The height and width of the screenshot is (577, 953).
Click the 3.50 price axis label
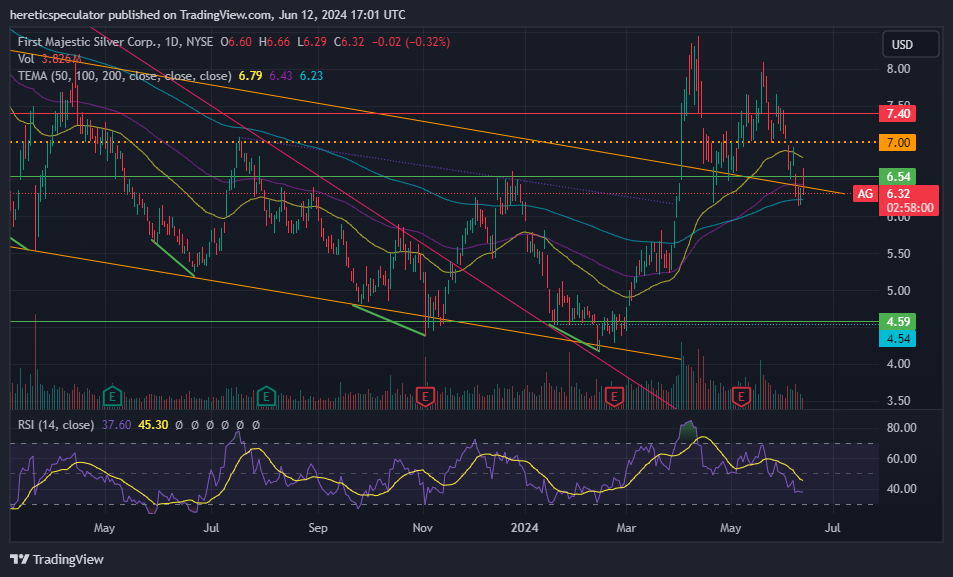(898, 401)
